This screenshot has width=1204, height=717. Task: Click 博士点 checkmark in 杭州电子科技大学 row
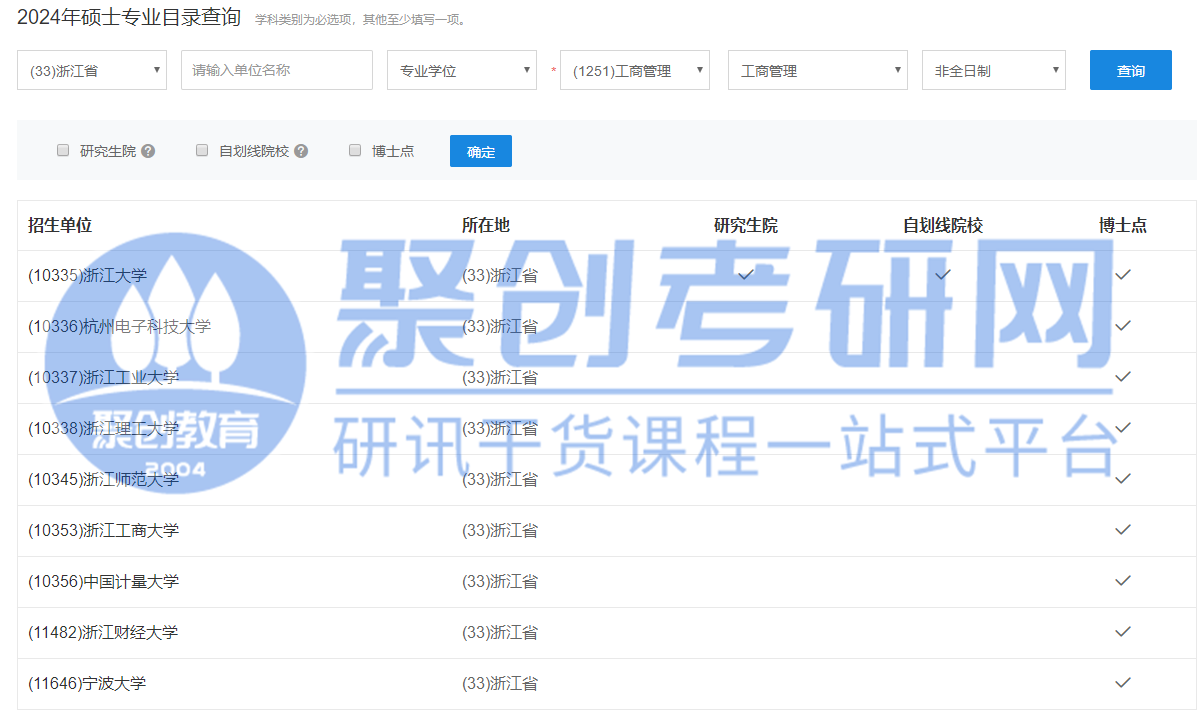coord(1123,325)
